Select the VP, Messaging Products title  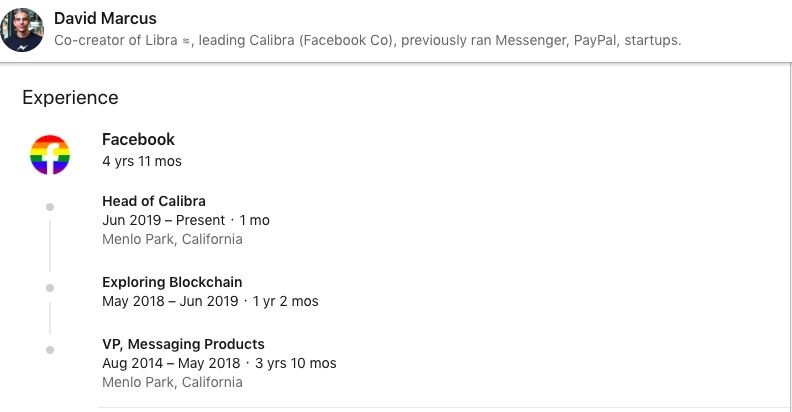pos(183,344)
